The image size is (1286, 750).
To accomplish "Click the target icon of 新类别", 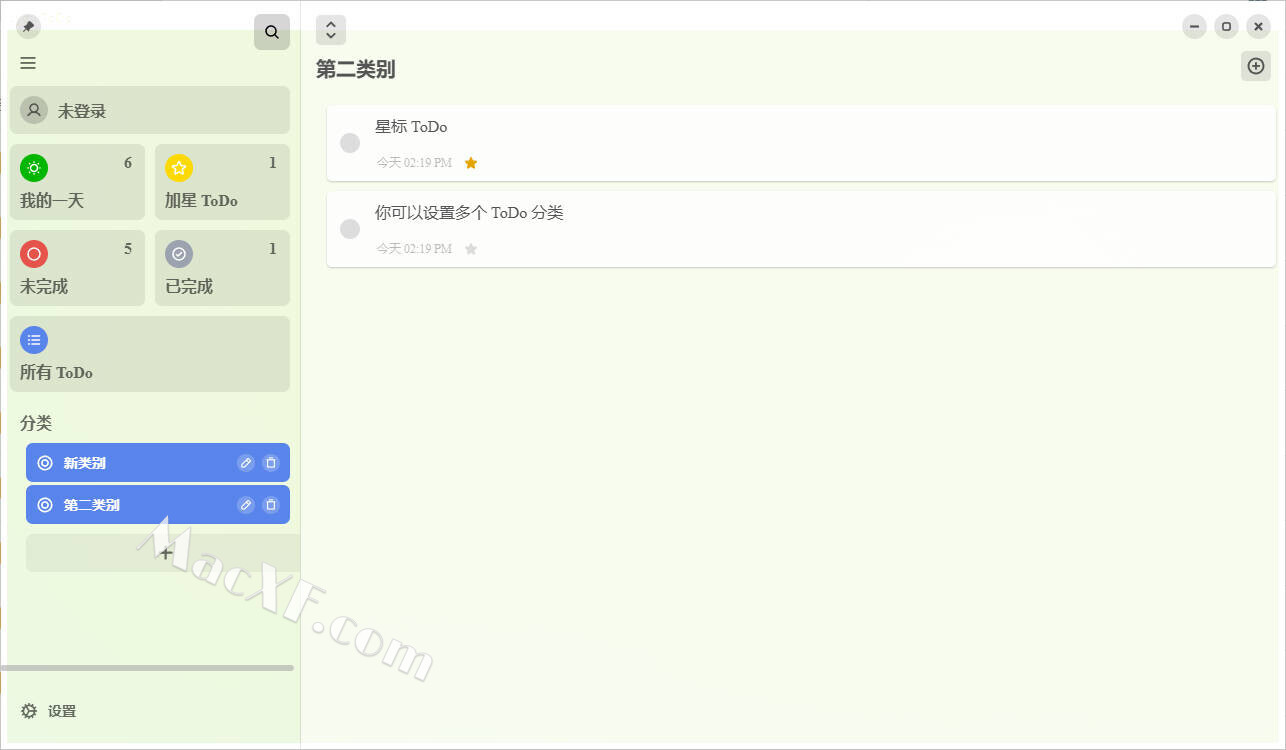I will (45, 463).
